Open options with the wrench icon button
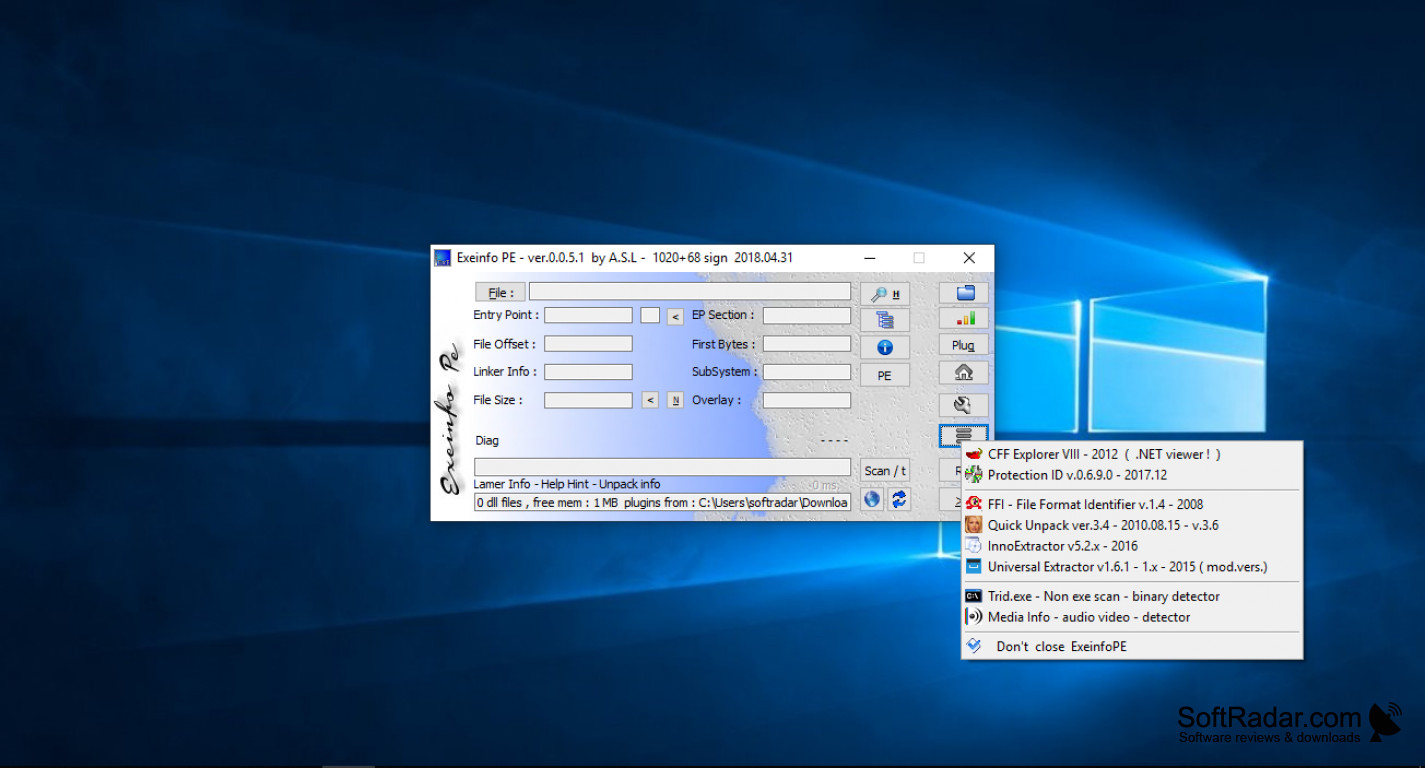The width and height of the screenshot is (1425, 768). 964,405
